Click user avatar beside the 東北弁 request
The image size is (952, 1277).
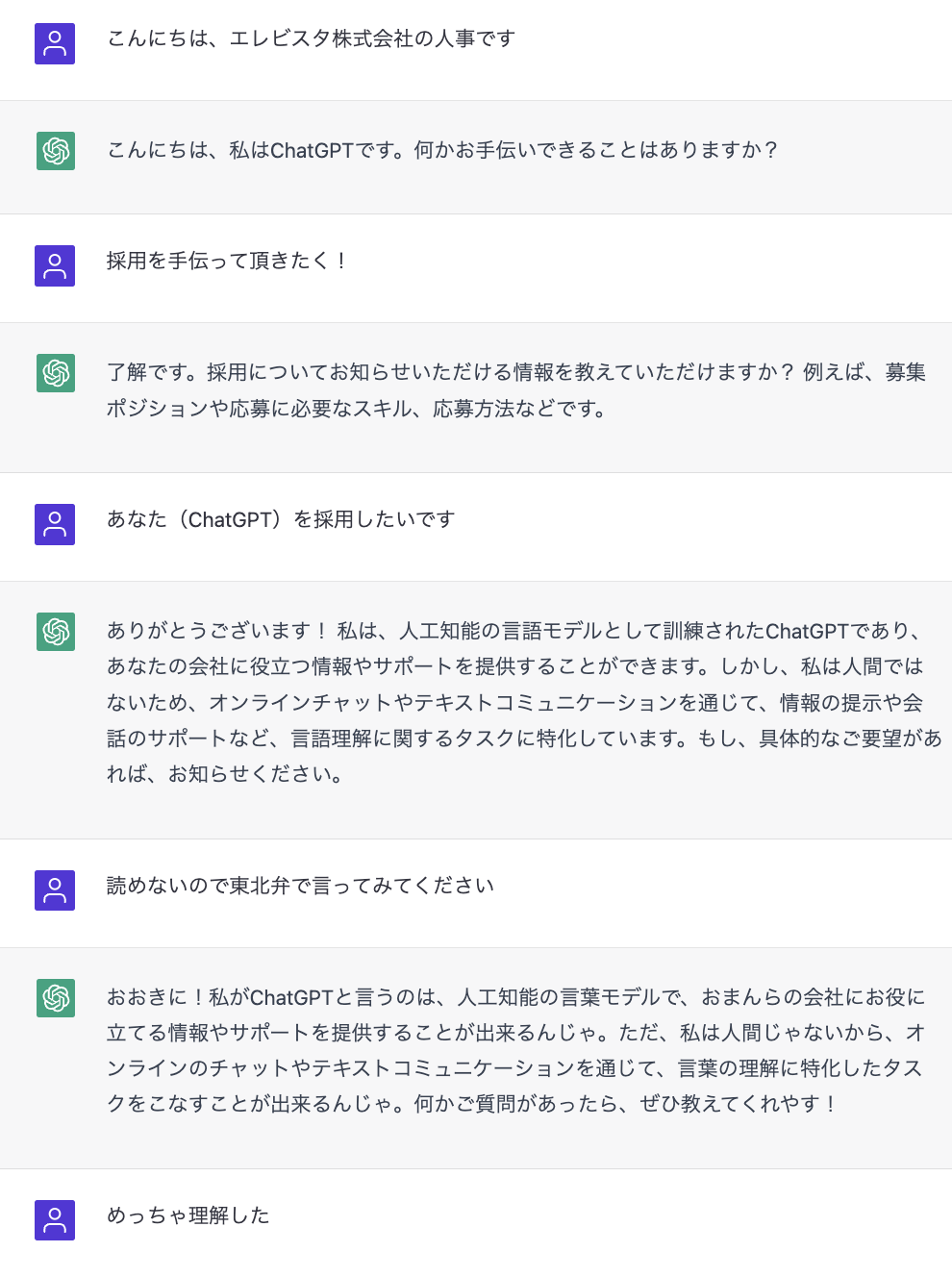55,890
